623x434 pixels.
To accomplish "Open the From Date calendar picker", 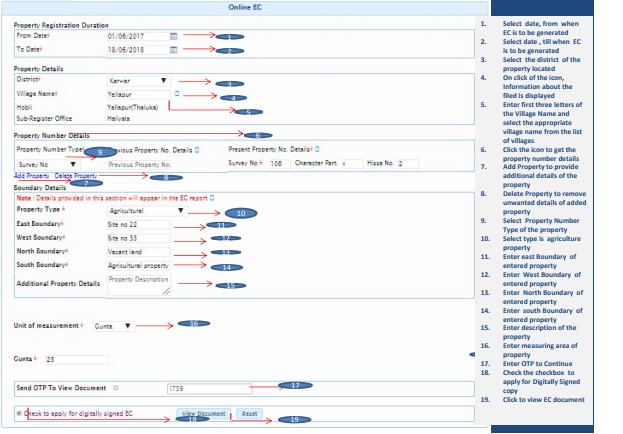I will click(x=175, y=35).
